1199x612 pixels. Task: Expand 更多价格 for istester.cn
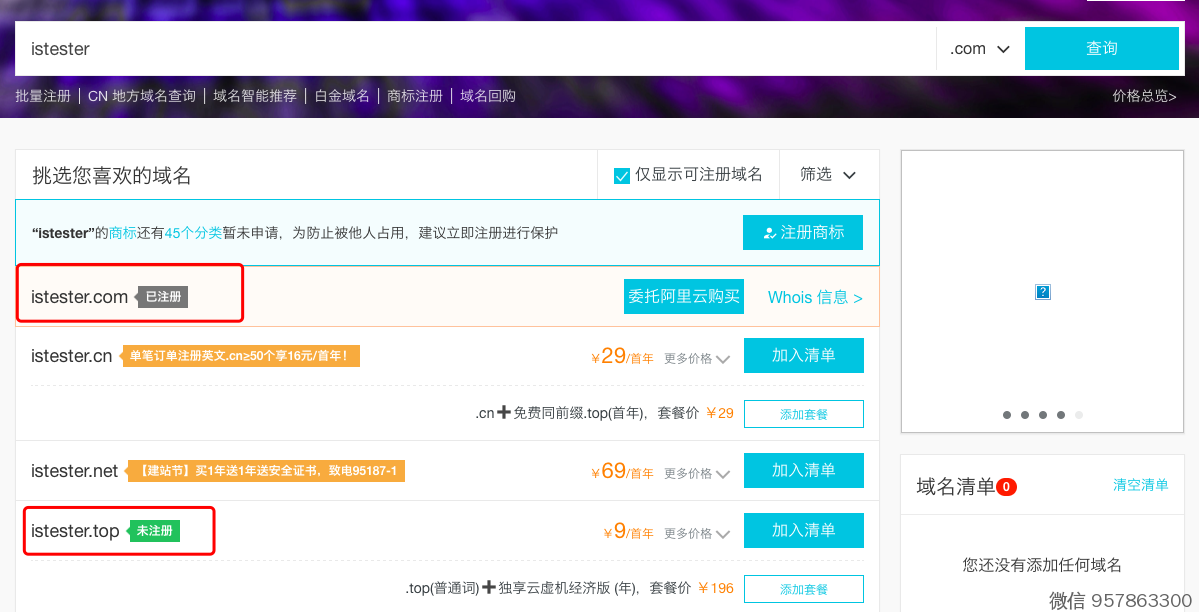697,359
